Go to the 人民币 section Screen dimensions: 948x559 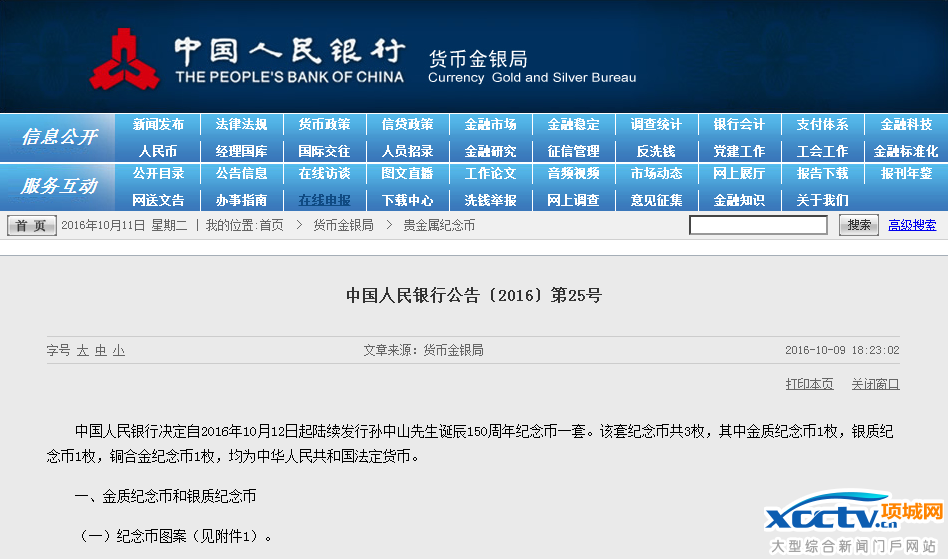[x=158, y=152]
